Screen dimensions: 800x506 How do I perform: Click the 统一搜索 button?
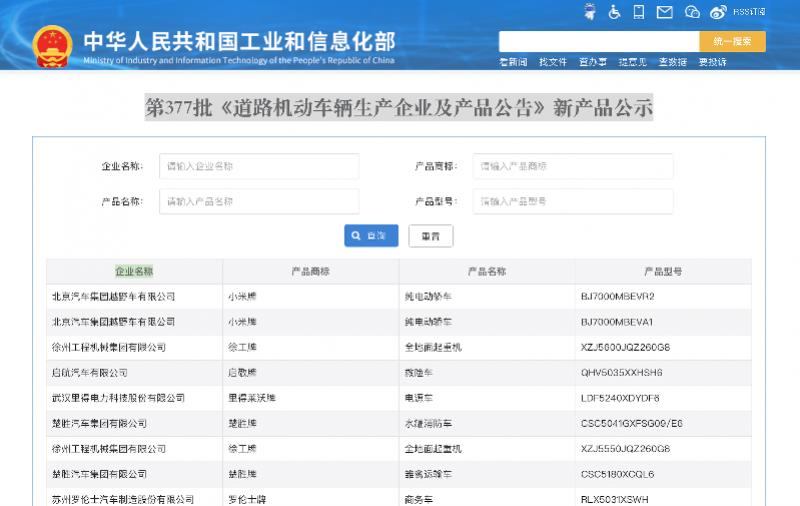(732, 41)
